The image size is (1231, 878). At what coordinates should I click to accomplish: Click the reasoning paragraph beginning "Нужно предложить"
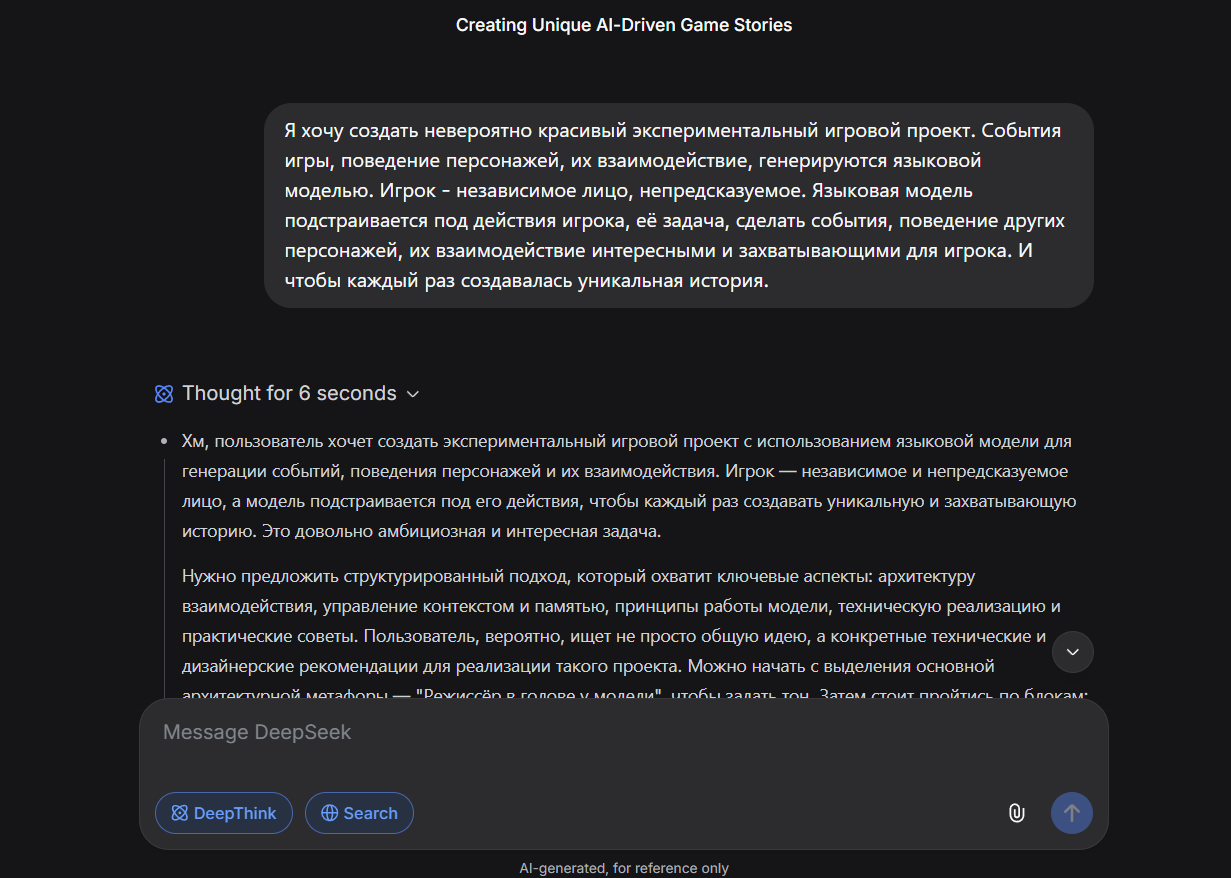pos(634,635)
